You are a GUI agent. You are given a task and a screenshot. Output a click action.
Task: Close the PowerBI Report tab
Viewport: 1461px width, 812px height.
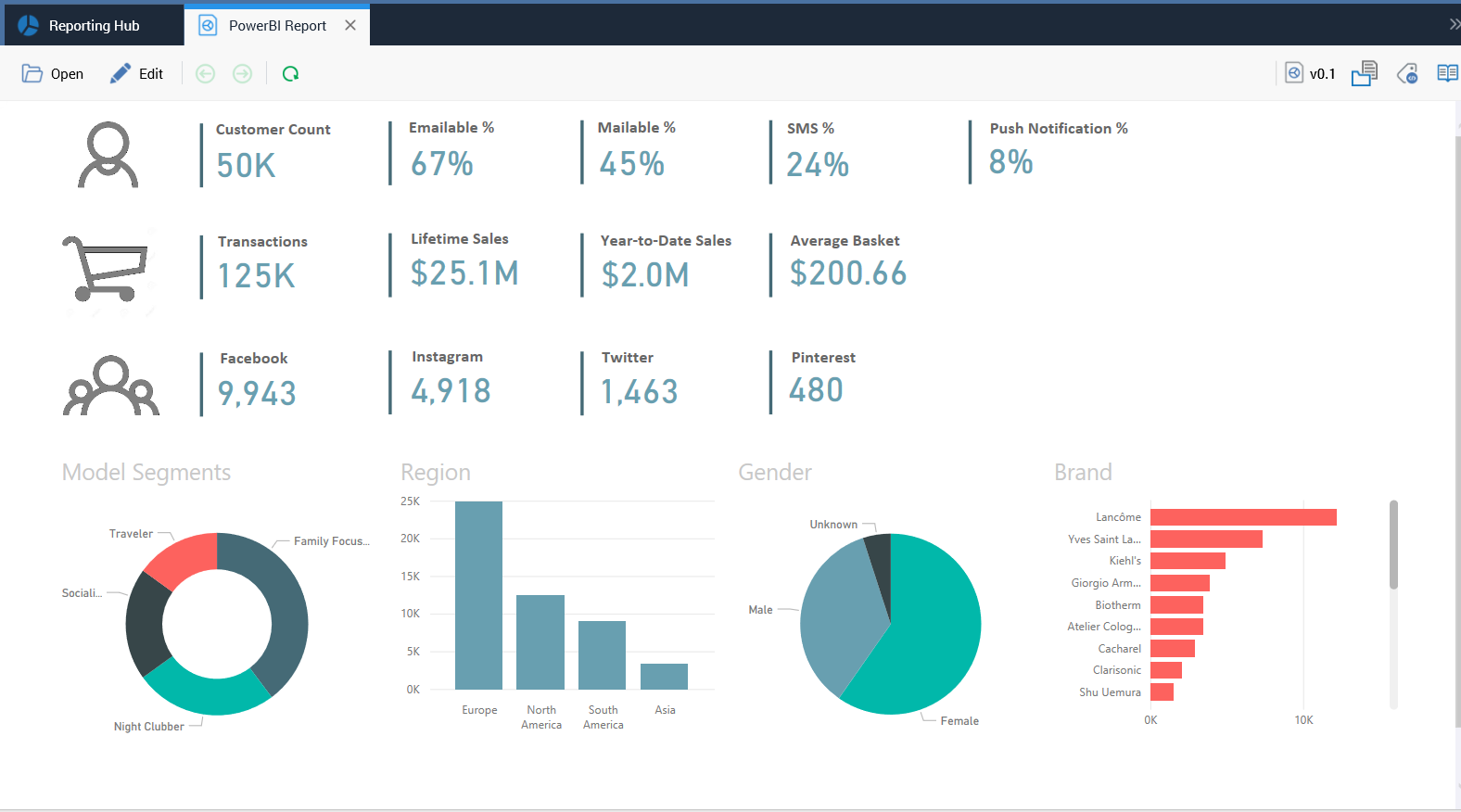350,25
